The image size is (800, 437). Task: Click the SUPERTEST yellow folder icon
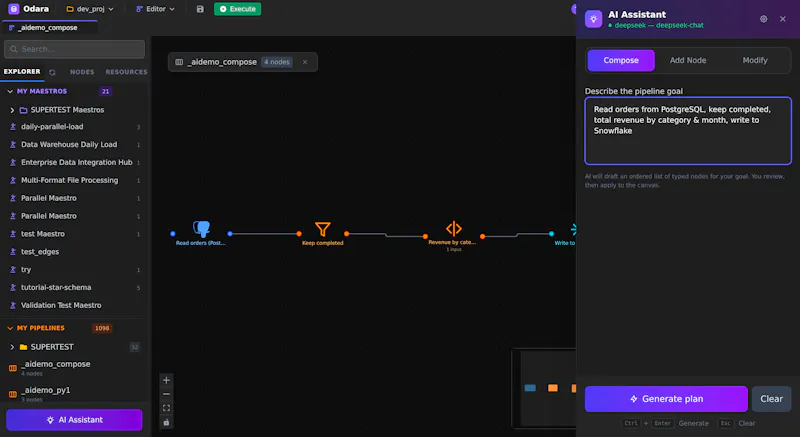pos(23,347)
